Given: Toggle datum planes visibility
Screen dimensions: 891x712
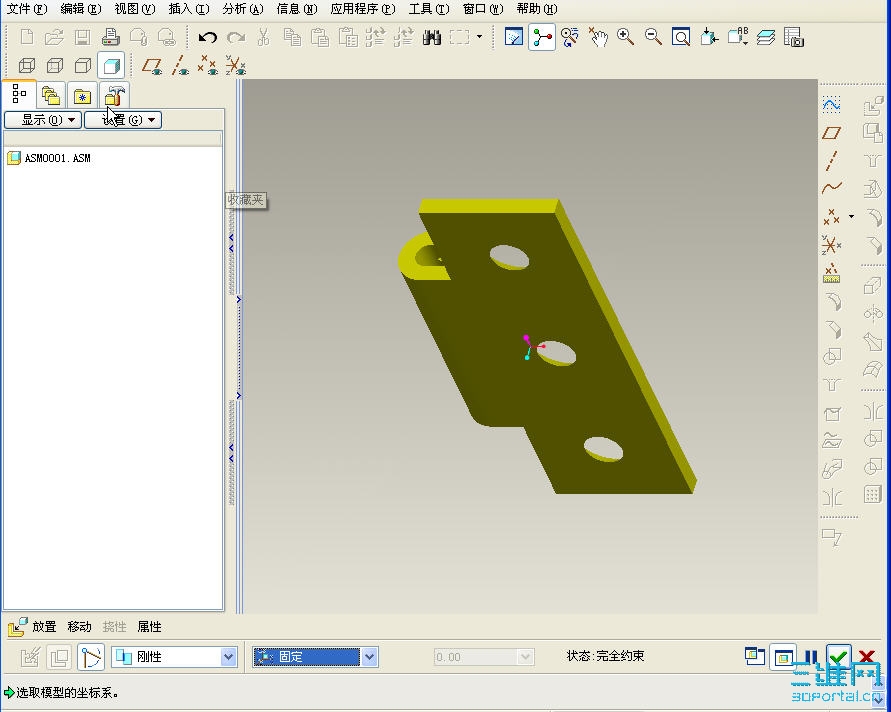Looking at the screenshot, I should (152, 66).
